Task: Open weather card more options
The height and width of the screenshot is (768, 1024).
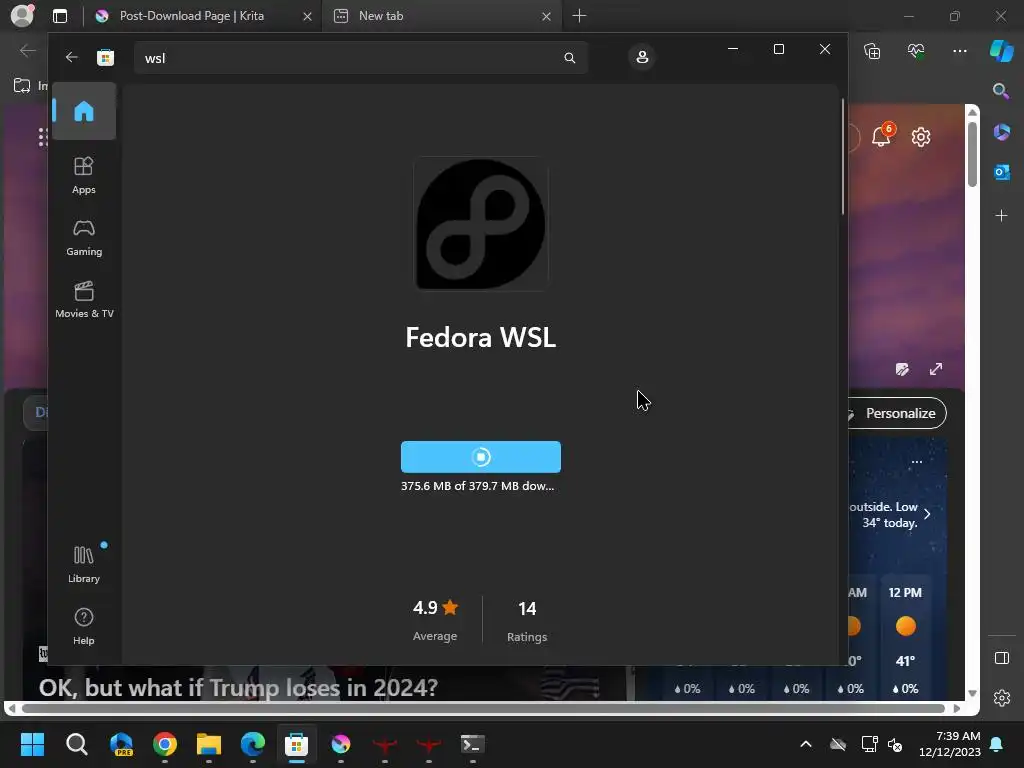Action: pos(917,462)
